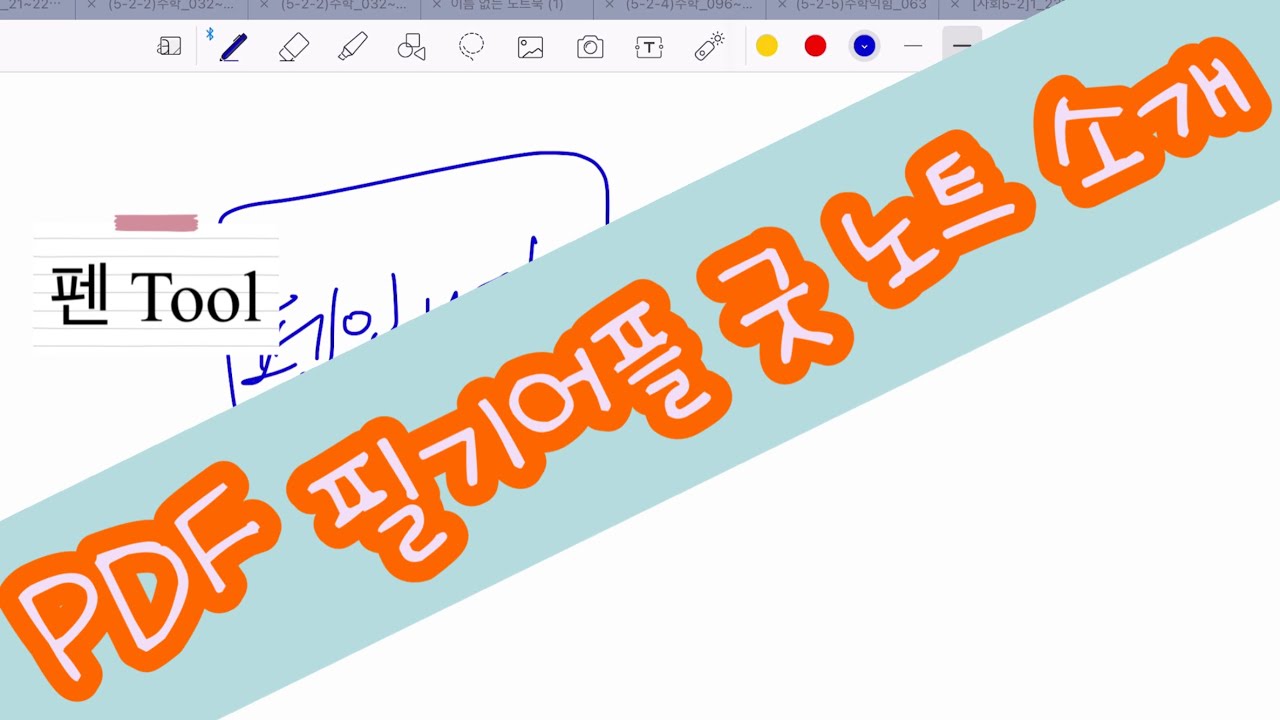This screenshot has height=720, width=1280.
Task: Select the Laser pointer tool
Action: click(x=709, y=47)
